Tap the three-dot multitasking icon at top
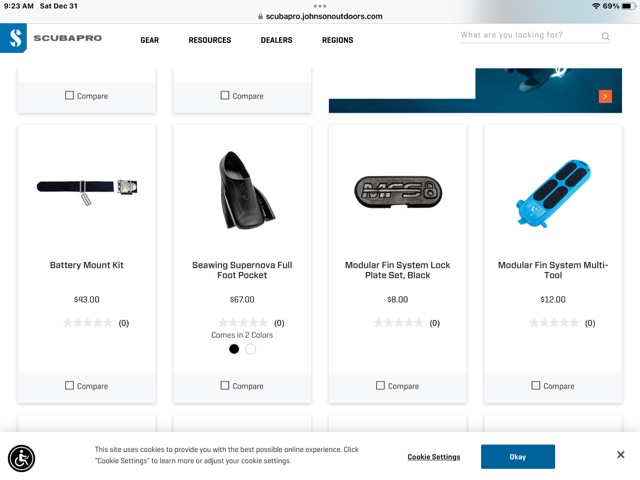 320,6
